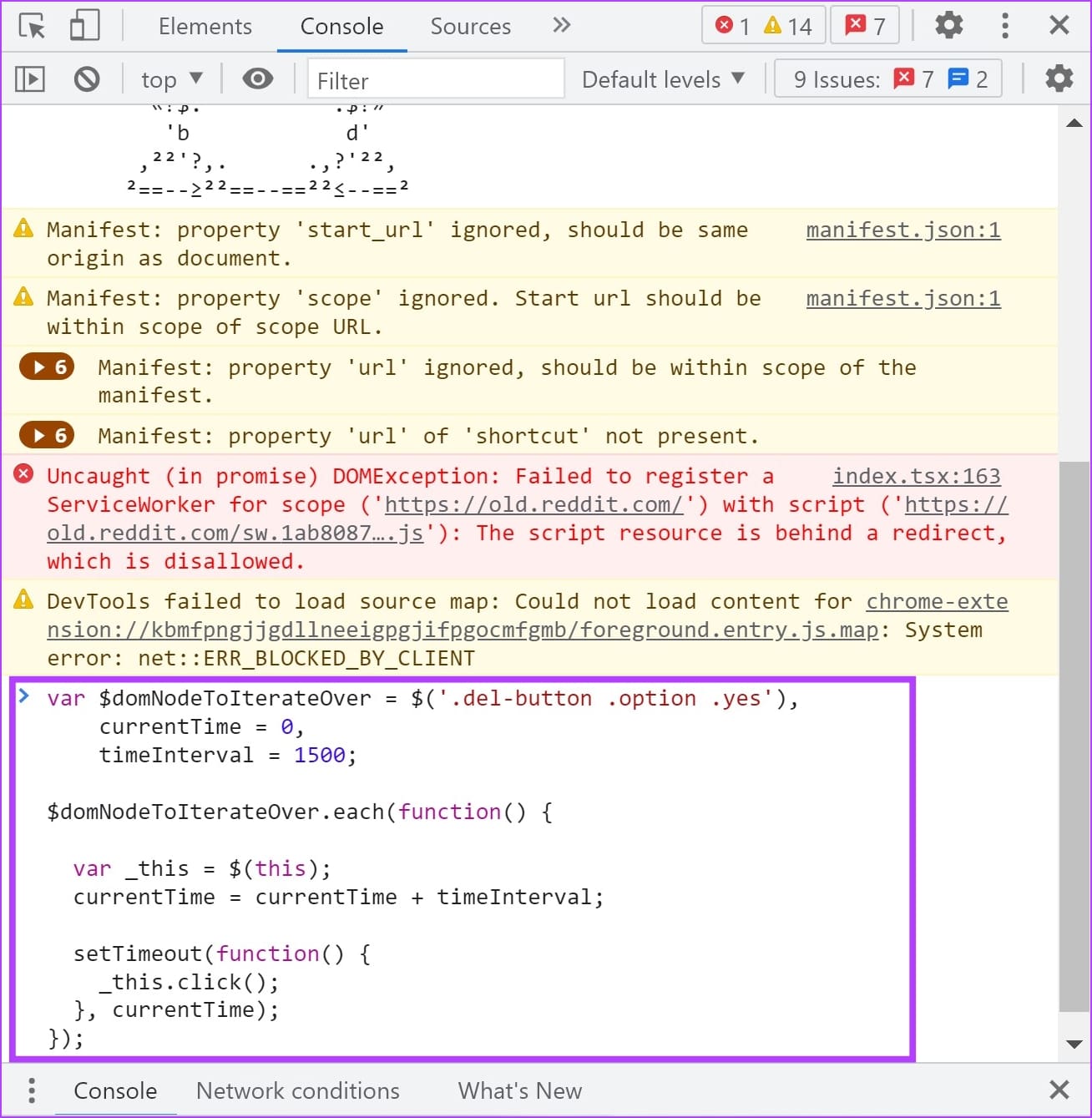Screen dimensions: 1092x1118
Task: Click the console scrollbar up arrow
Action: tap(1074, 124)
